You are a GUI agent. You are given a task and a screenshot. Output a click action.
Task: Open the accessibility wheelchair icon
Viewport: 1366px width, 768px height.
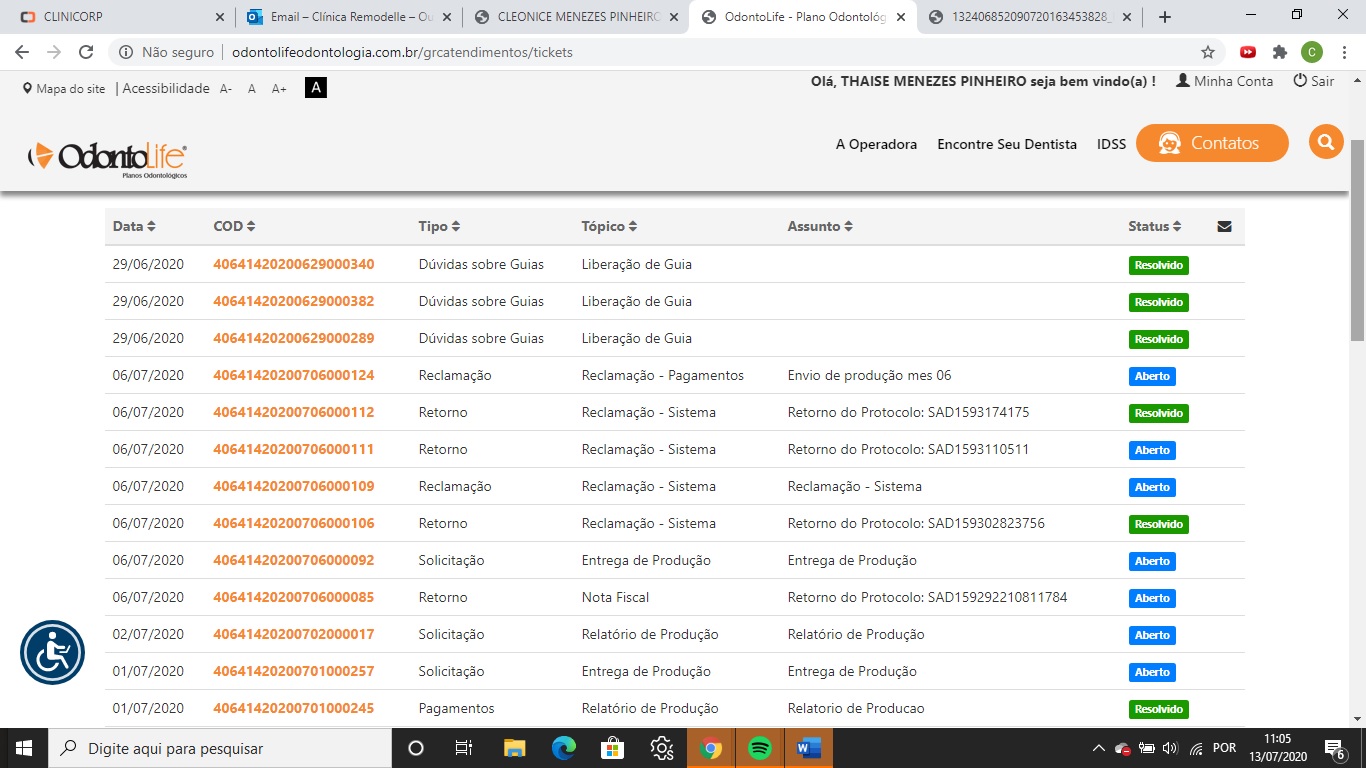click(52, 653)
